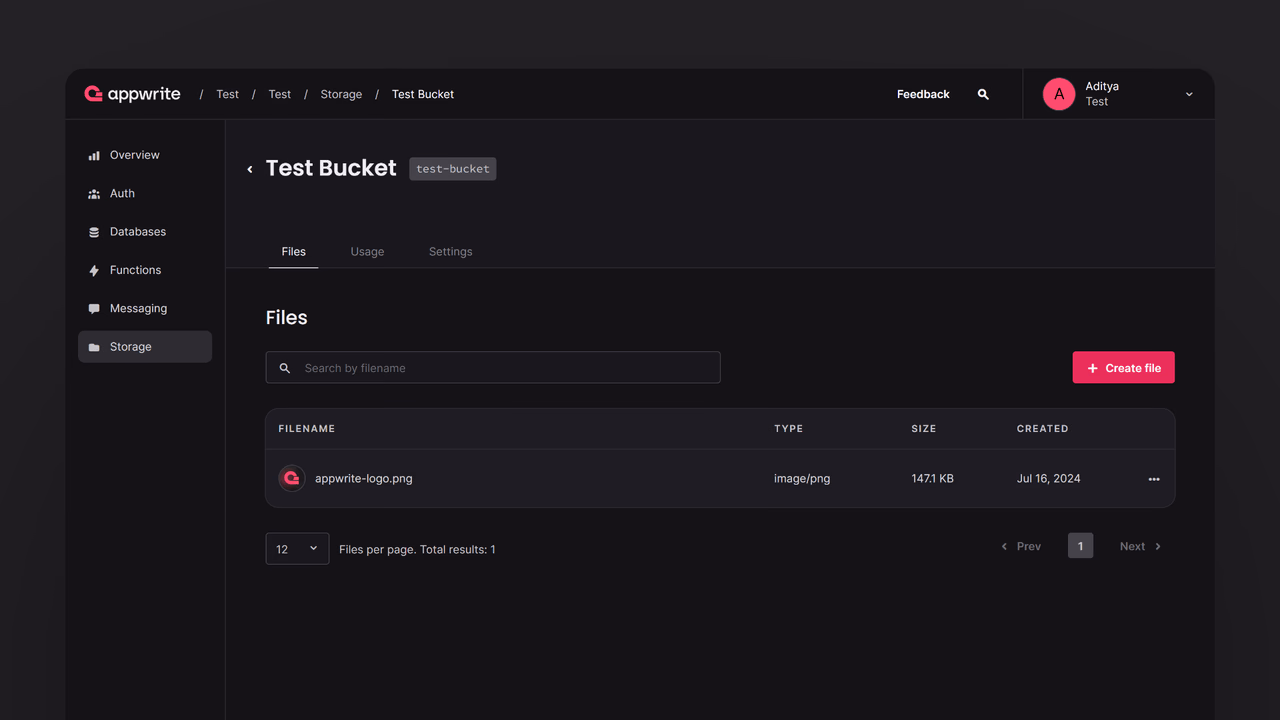Click the Test Bucket page heading
The height and width of the screenshot is (720, 1280).
pyautogui.click(x=331, y=168)
